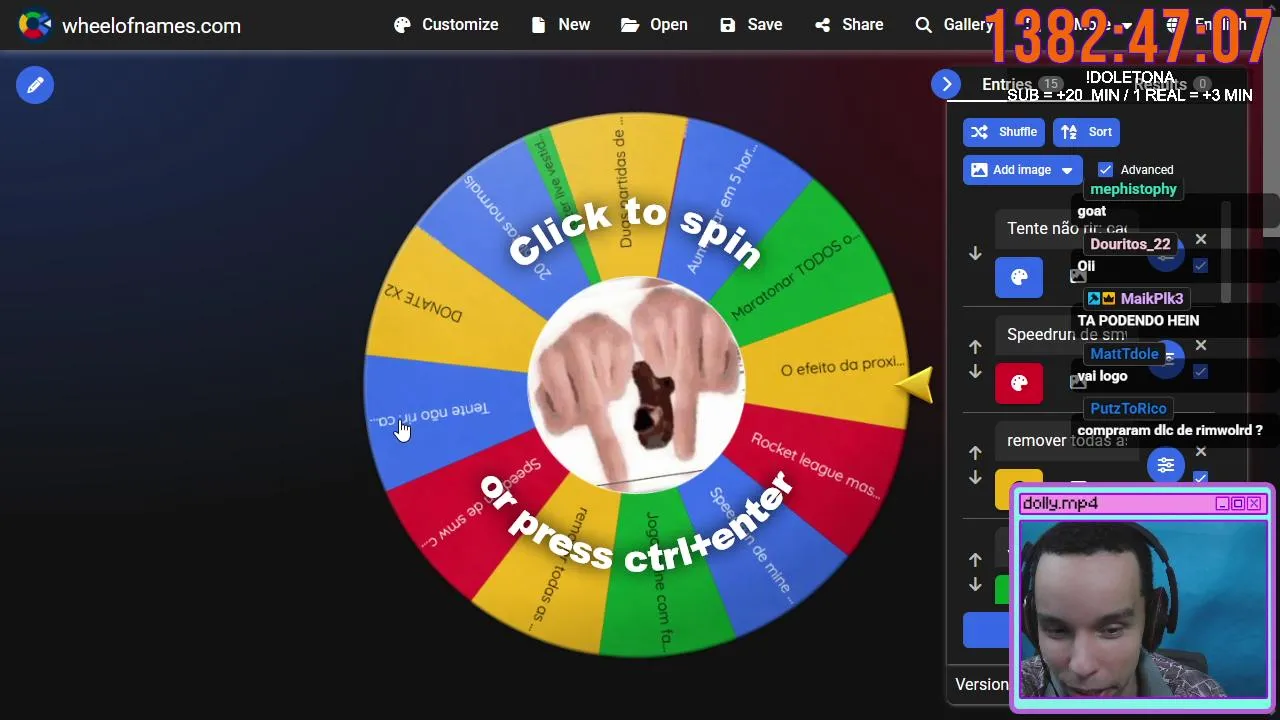Click Save in the top bar
Screen dimensions: 1280x720
751,25
